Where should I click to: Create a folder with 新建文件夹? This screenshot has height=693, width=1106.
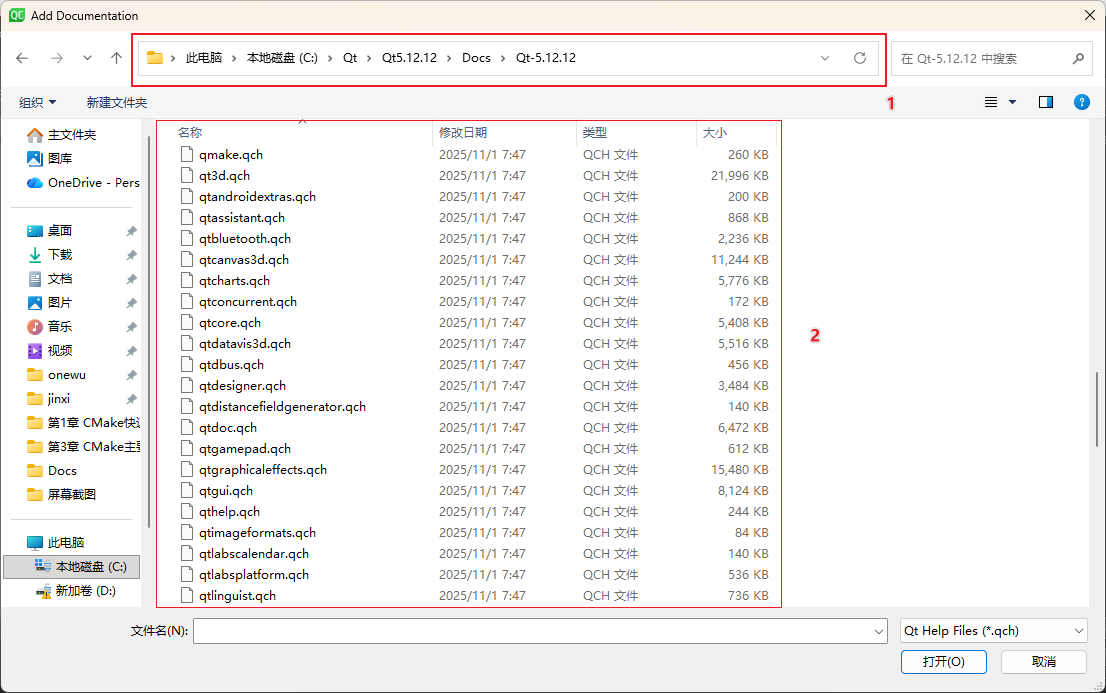point(116,103)
